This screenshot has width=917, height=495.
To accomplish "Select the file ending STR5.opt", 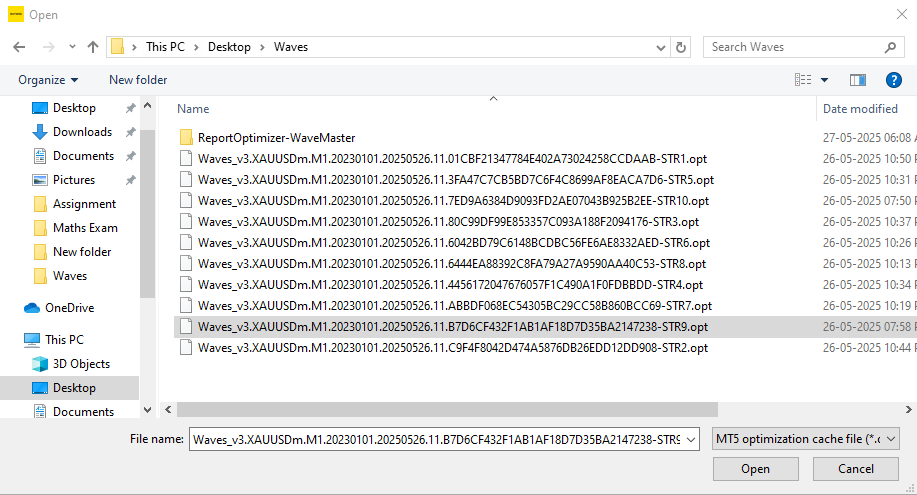I will click(456, 180).
